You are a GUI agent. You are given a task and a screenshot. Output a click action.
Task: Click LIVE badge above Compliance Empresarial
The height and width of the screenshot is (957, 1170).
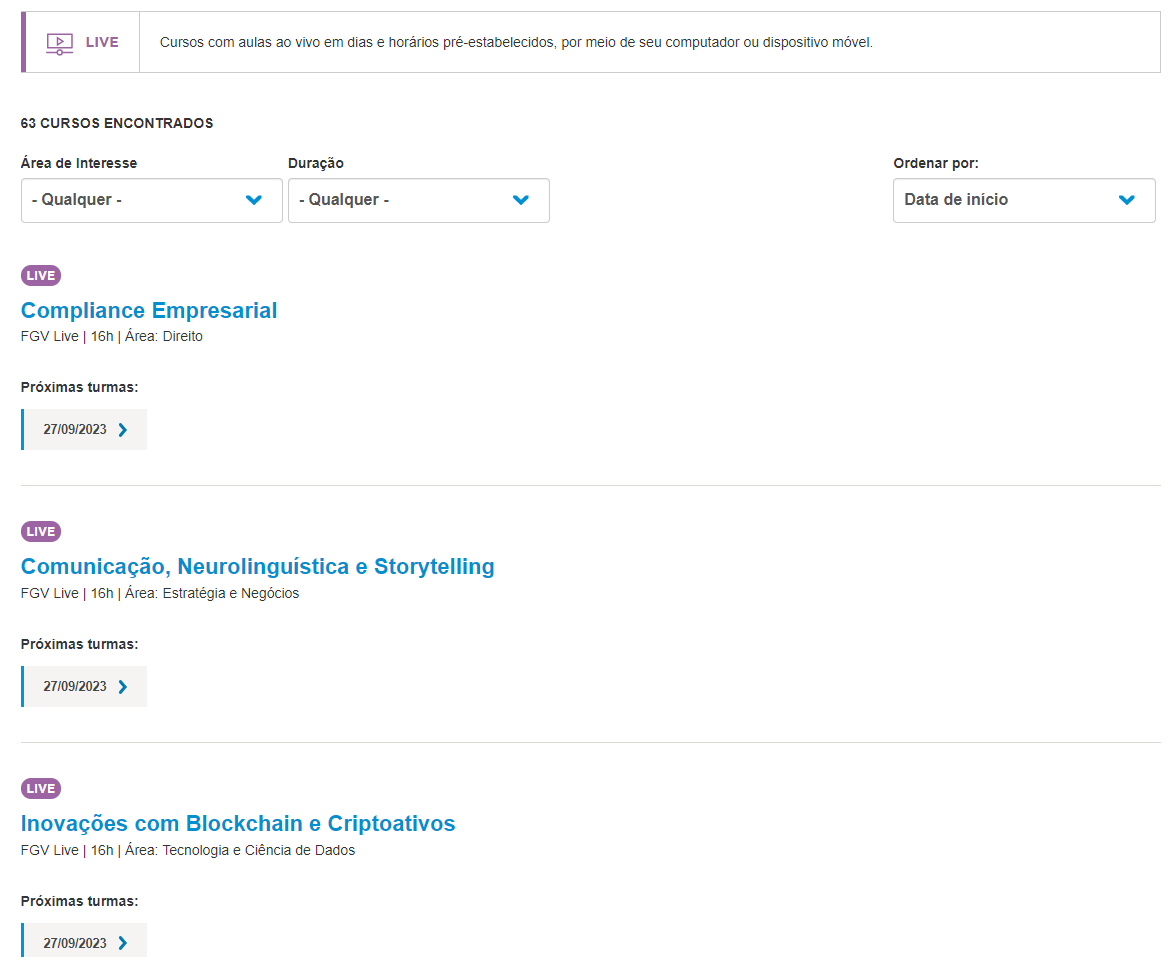(41, 276)
